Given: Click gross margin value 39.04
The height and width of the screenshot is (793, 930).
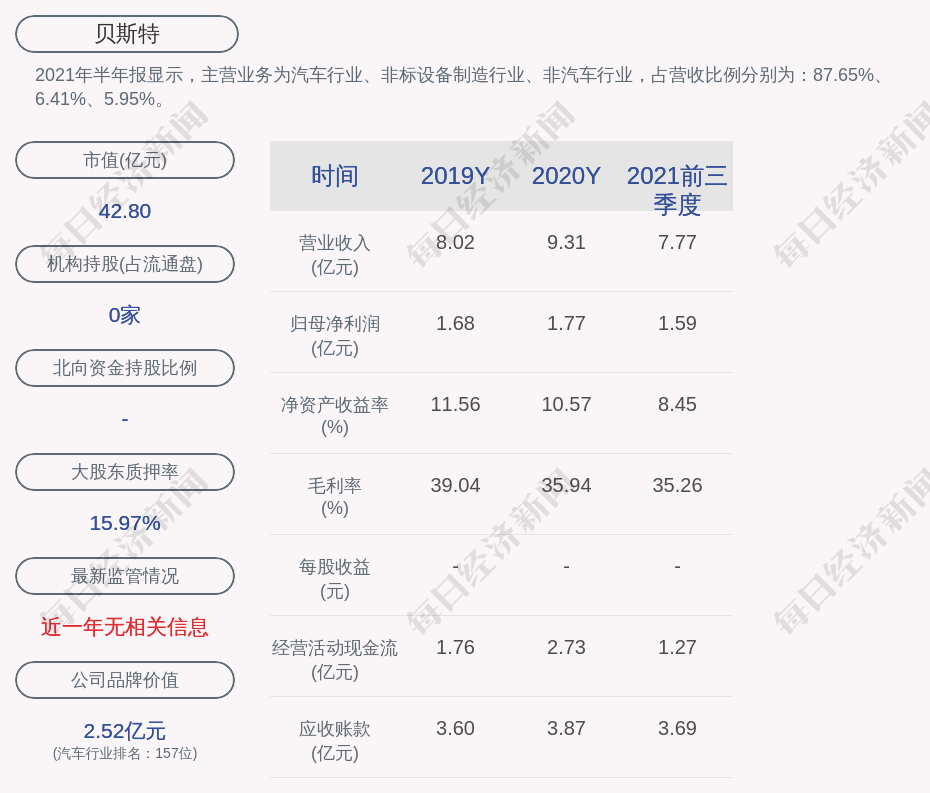Looking at the screenshot, I should 455,485.
